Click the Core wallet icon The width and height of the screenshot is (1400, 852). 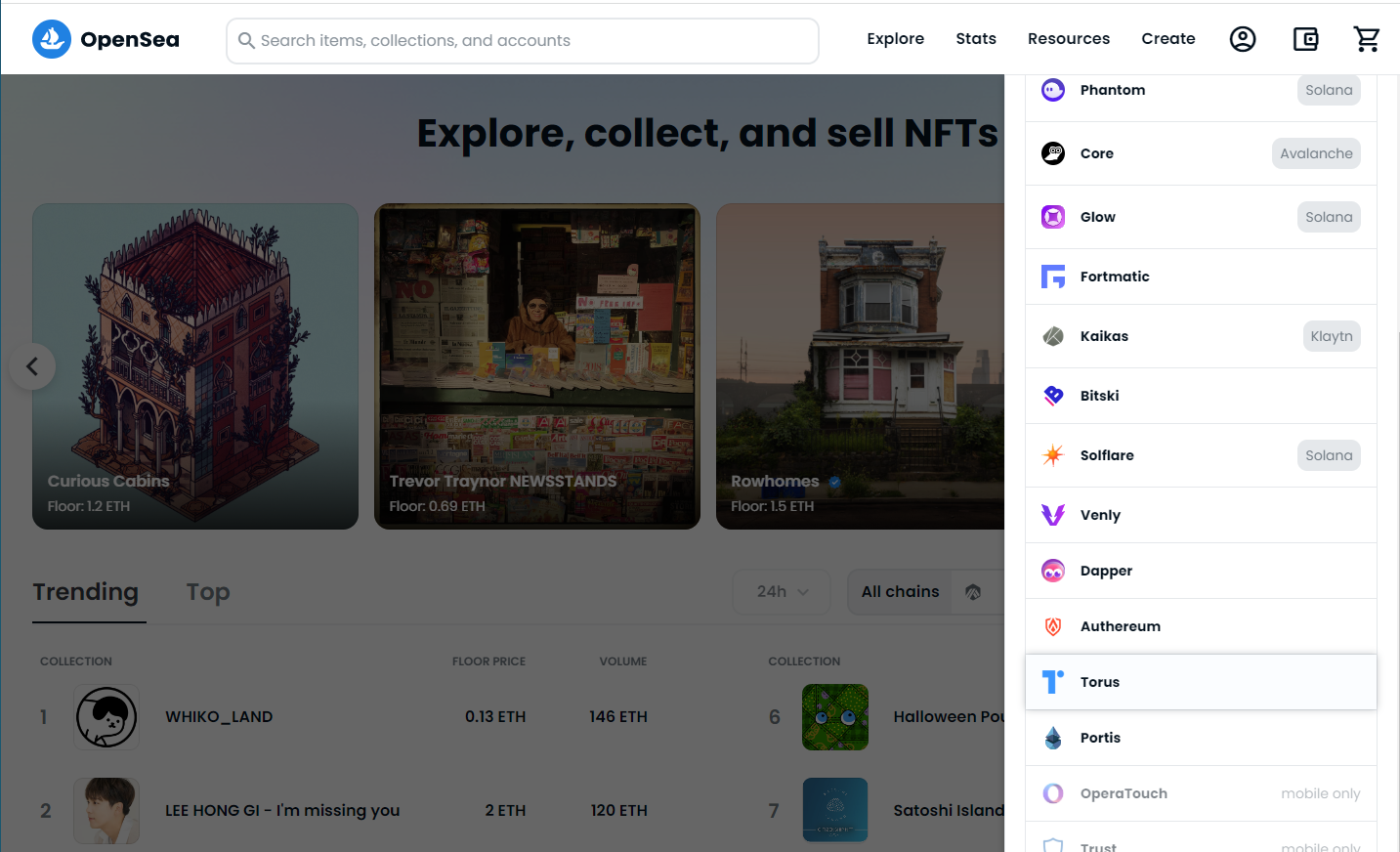click(1053, 153)
